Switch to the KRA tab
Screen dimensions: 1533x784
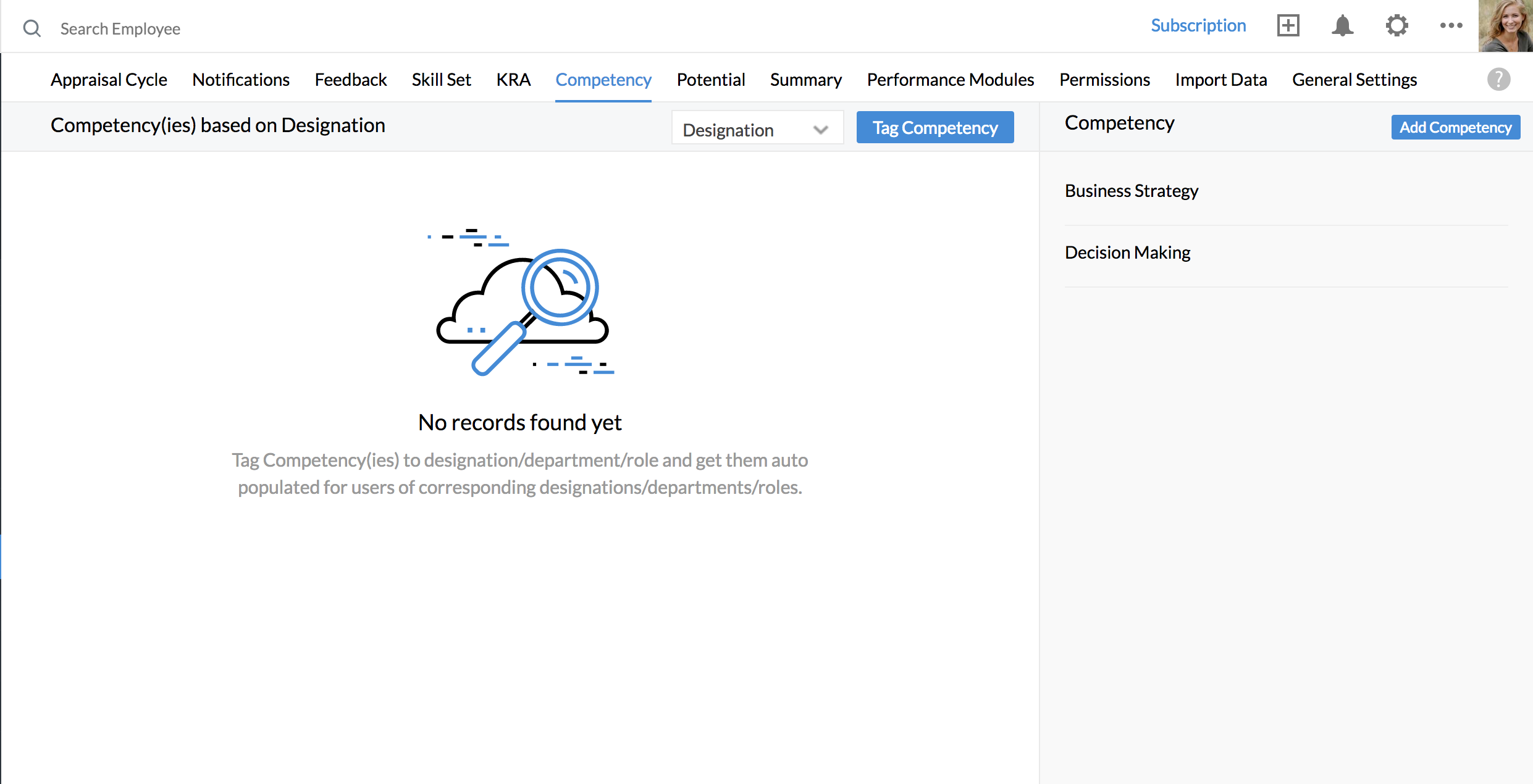tap(513, 80)
